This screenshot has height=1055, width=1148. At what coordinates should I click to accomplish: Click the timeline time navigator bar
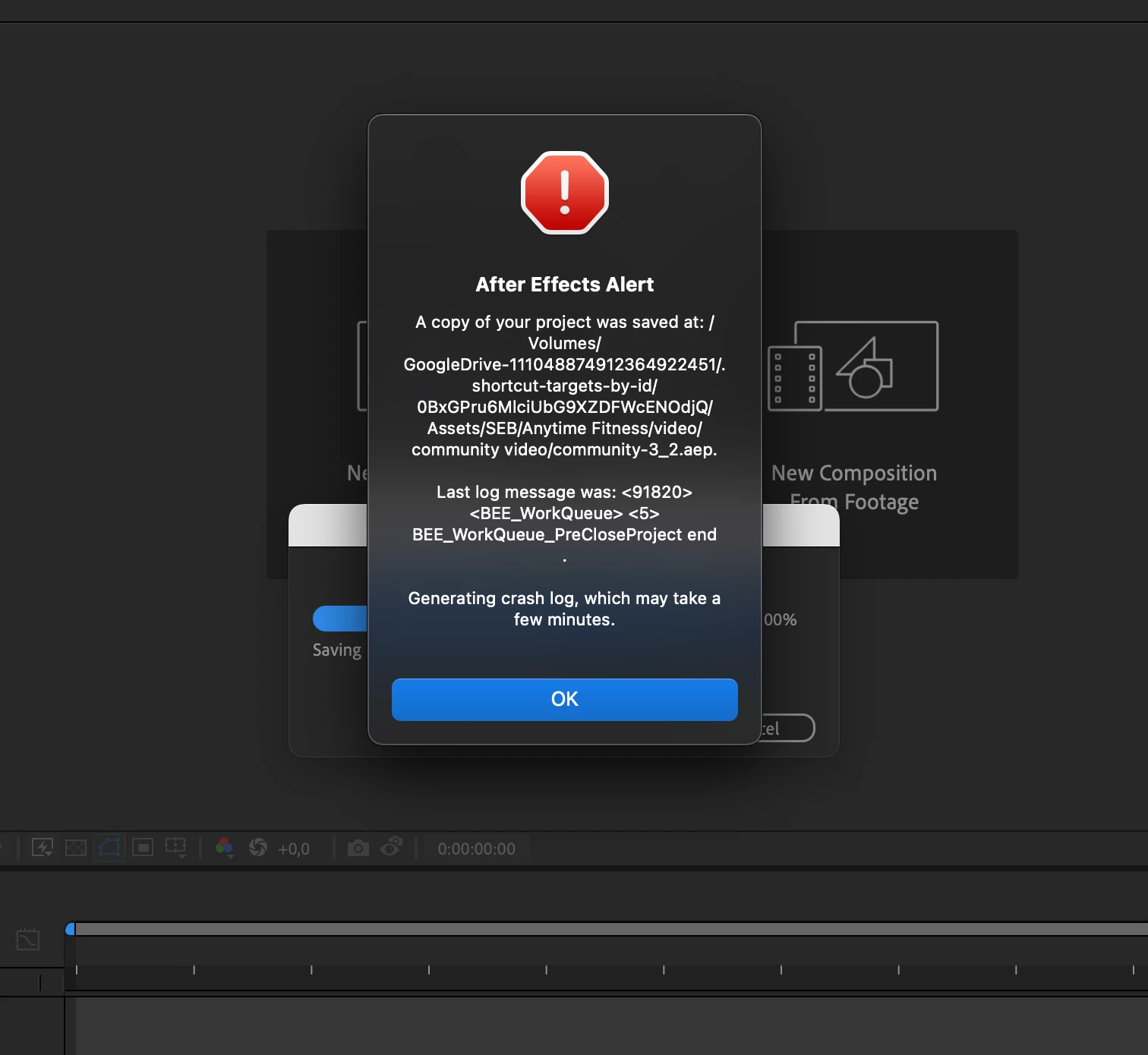(611, 929)
